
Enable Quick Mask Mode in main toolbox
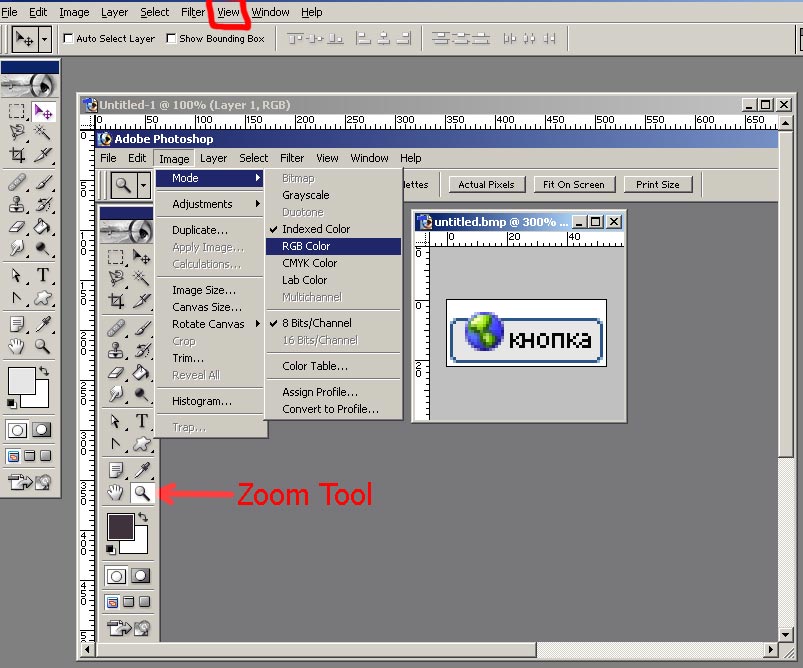tap(41, 430)
